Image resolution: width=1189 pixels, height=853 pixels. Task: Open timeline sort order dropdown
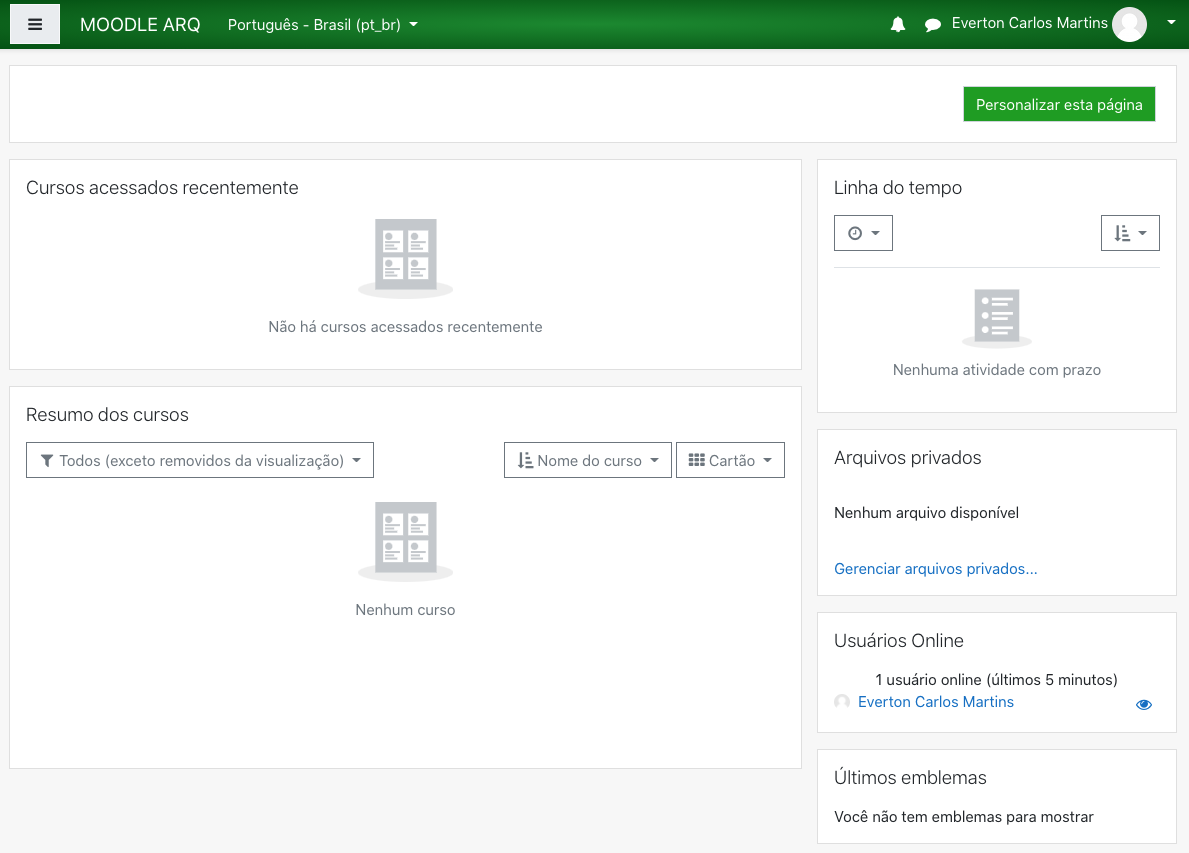click(1130, 233)
